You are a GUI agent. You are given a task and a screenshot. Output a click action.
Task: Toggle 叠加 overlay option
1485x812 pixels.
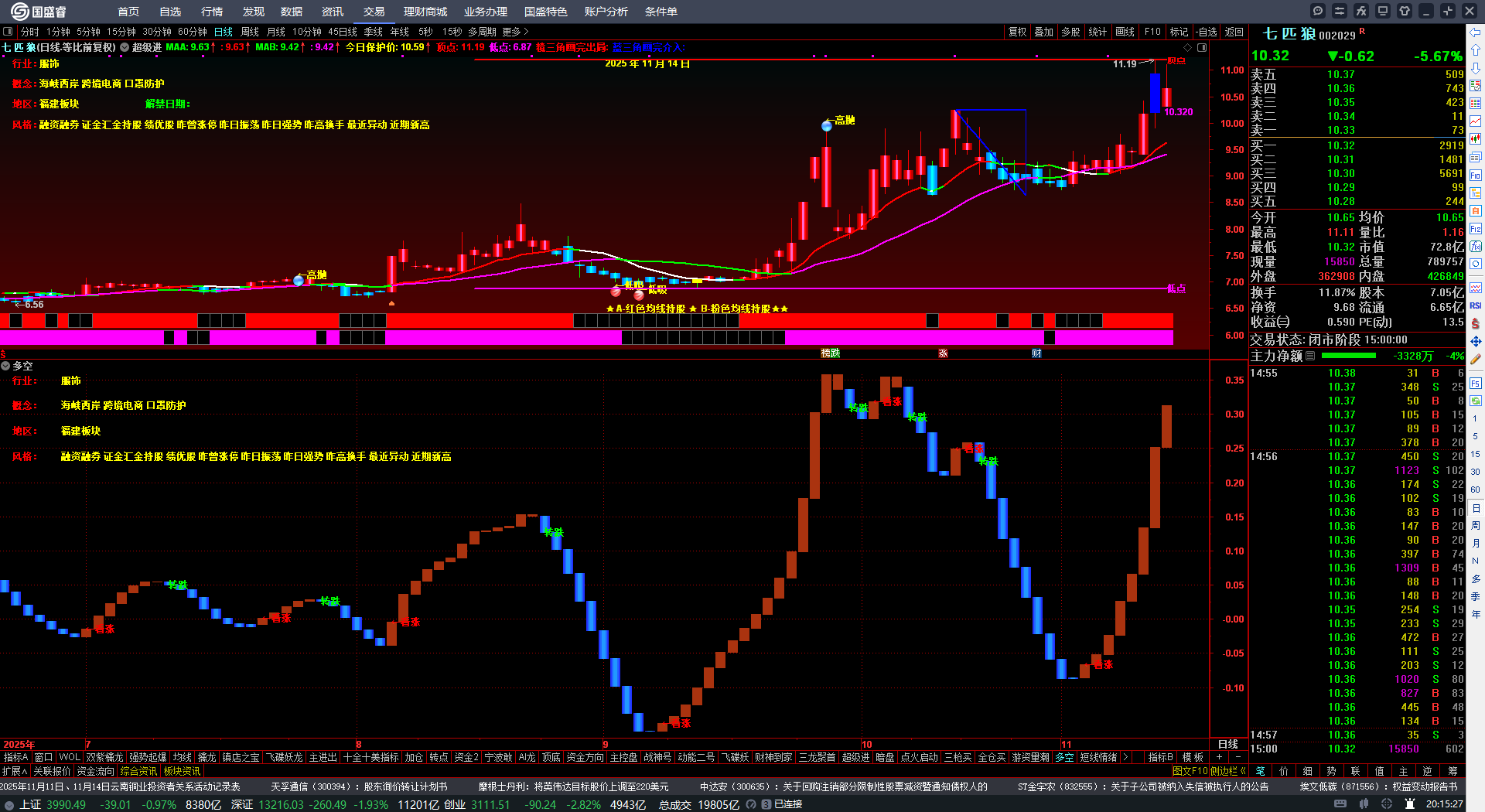pyautogui.click(x=1044, y=32)
